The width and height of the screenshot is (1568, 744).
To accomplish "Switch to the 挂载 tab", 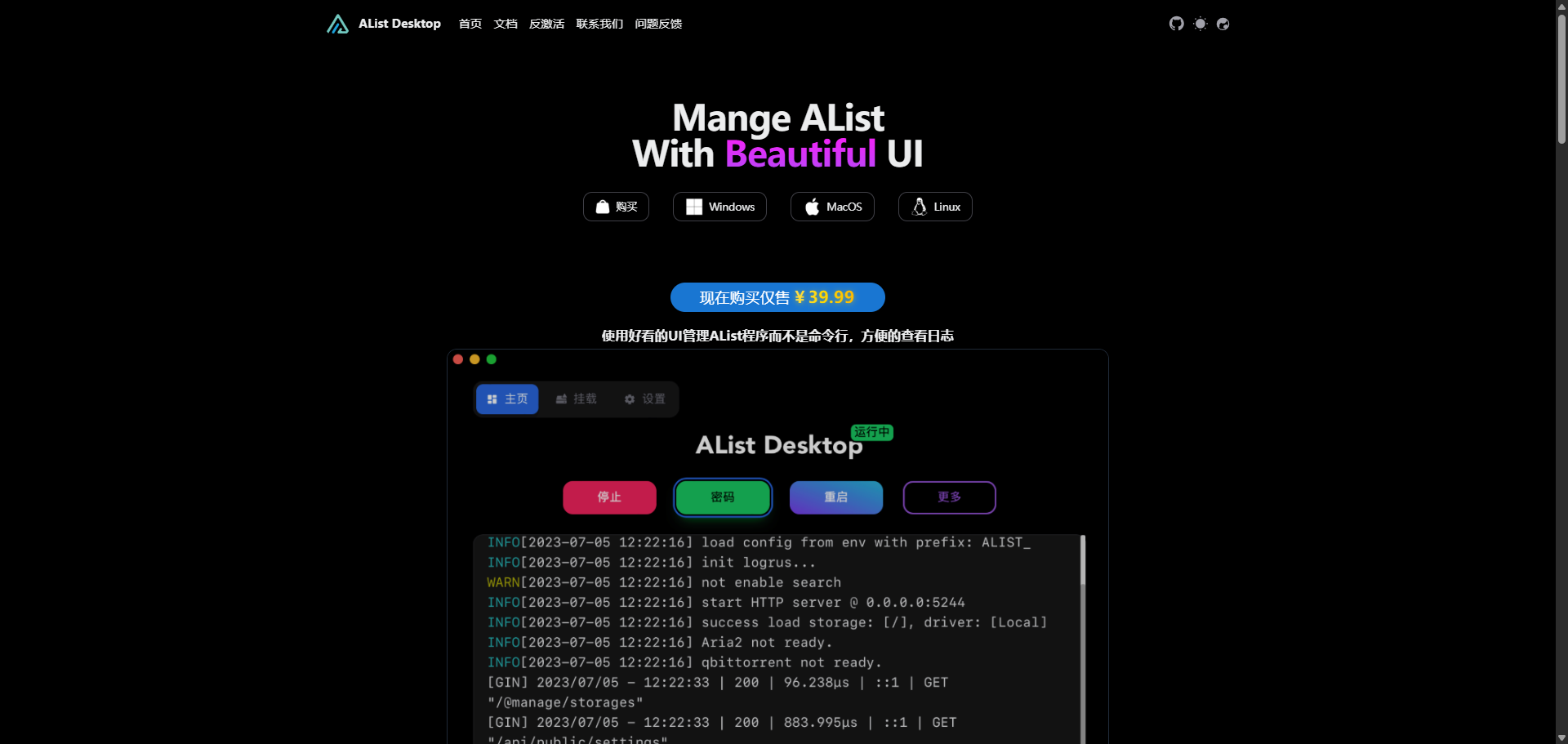I will point(576,399).
